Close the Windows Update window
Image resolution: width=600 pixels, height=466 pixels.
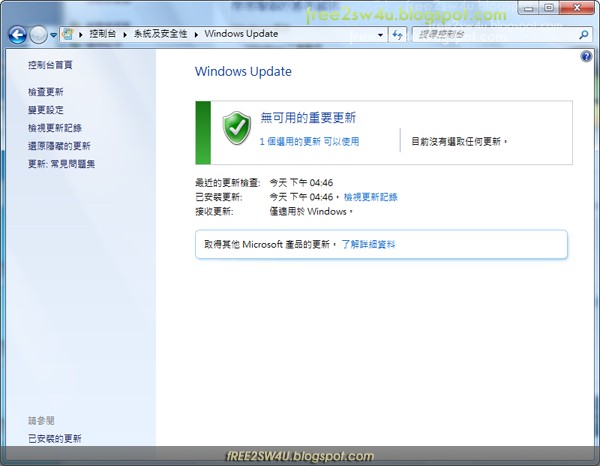click(577, 8)
